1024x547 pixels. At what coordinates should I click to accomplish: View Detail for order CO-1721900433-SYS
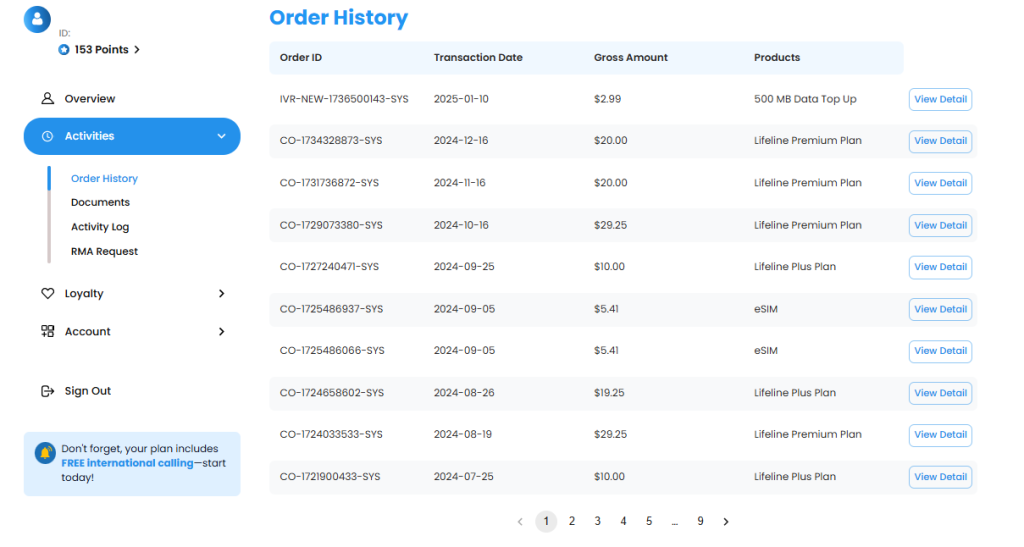click(x=940, y=477)
